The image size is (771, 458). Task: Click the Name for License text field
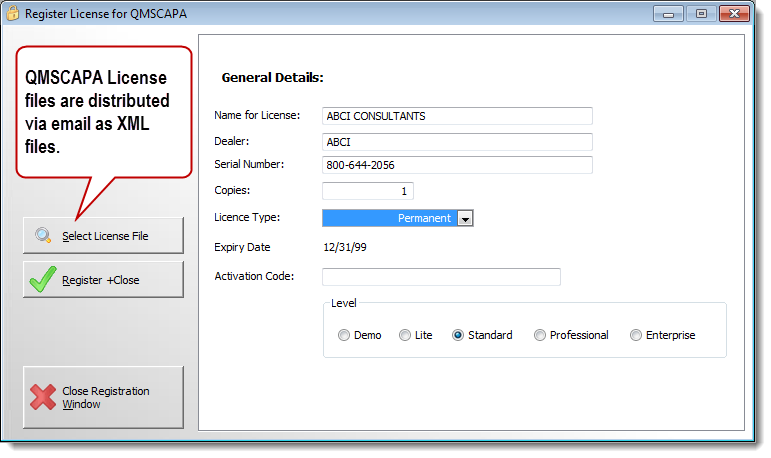[457, 116]
